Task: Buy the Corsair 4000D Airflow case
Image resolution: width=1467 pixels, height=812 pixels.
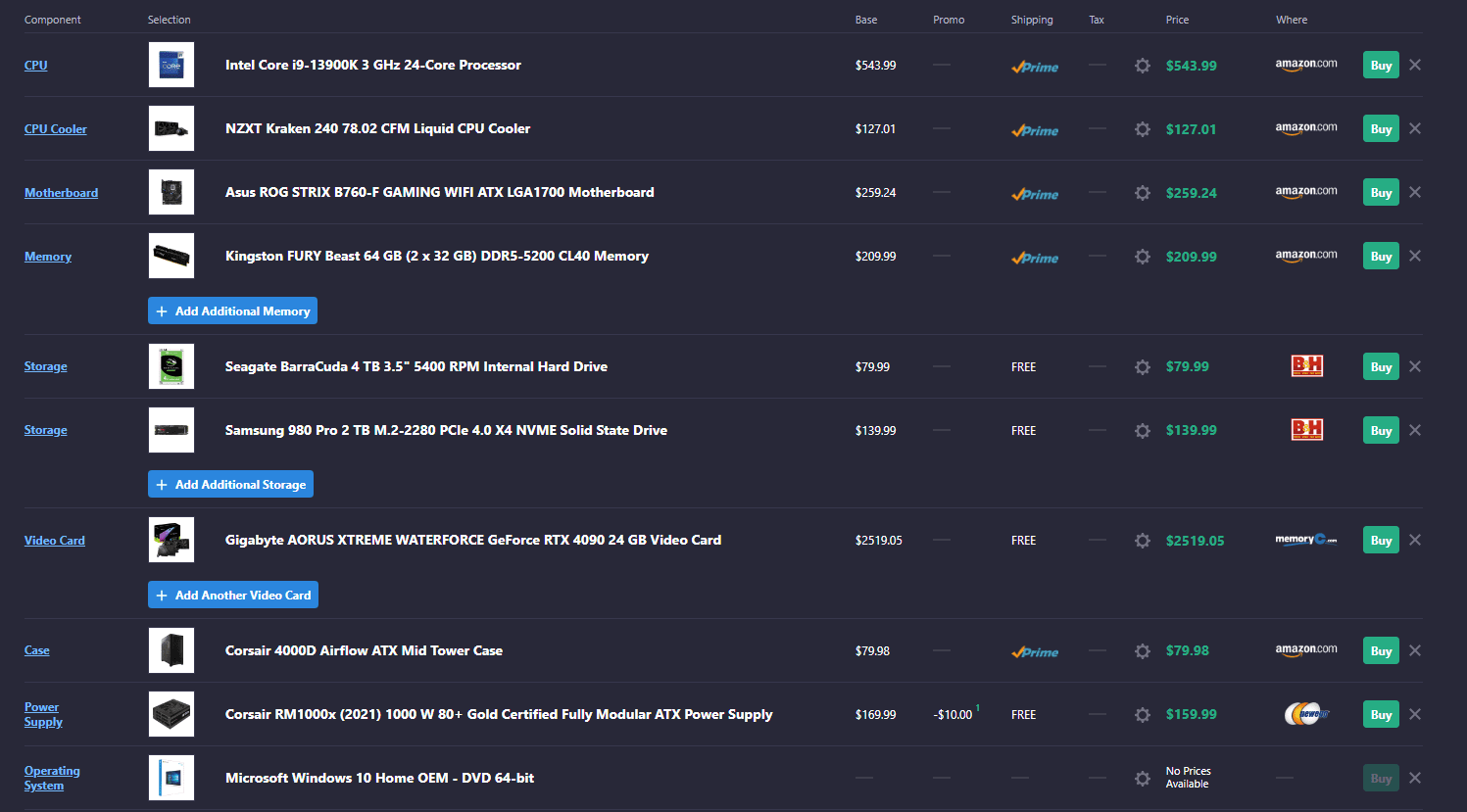Action: (x=1380, y=650)
